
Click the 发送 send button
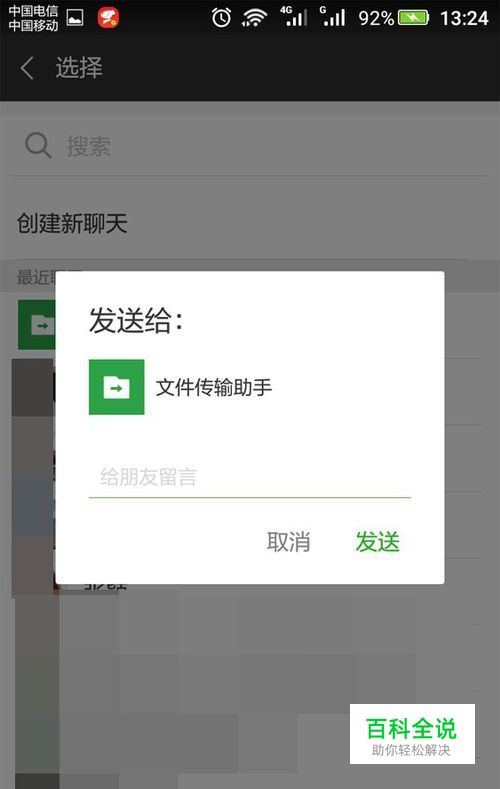click(x=378, y=542)
